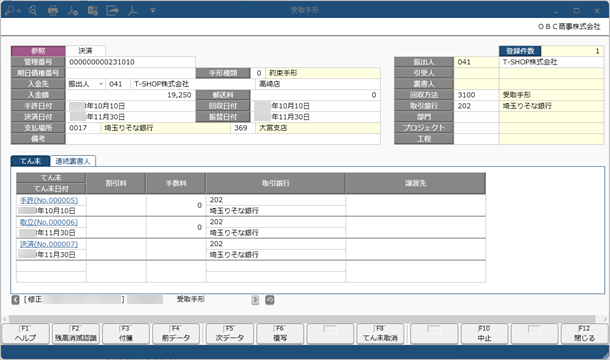The width and height of the screenshot is (610, 360).
Task: Click the 高崎店 text
Action: coord(269,84)
